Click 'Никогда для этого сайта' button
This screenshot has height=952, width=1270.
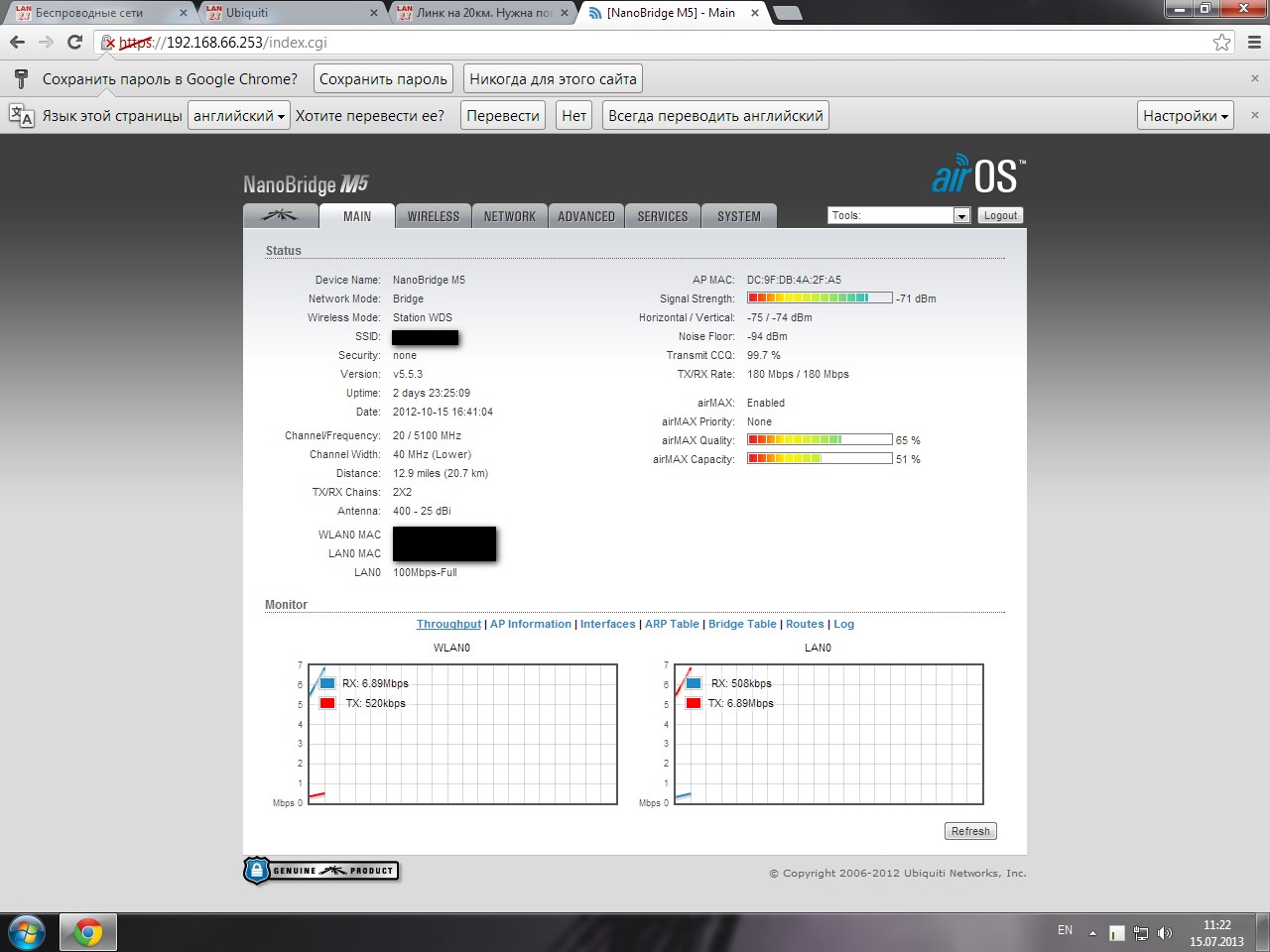(553, 78)
